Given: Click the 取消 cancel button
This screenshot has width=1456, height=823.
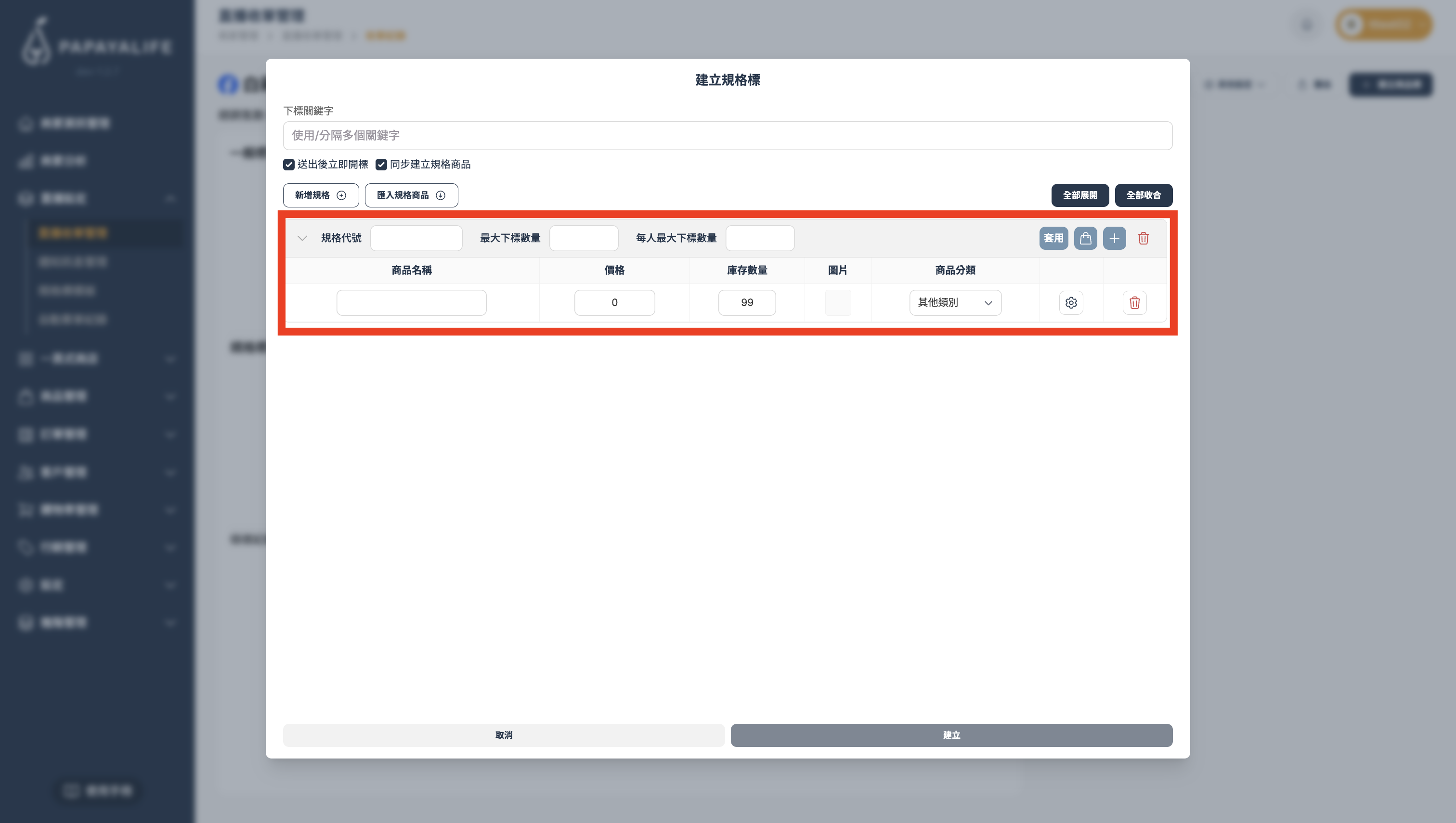Looking at the screenshot, I should click(503, 735).
